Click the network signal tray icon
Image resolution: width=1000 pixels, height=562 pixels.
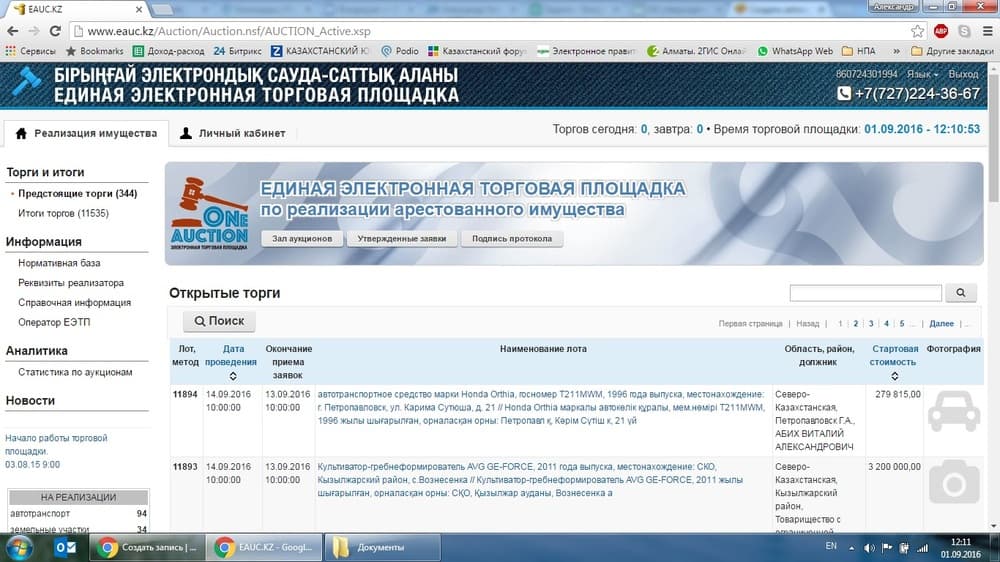[922, 548]
